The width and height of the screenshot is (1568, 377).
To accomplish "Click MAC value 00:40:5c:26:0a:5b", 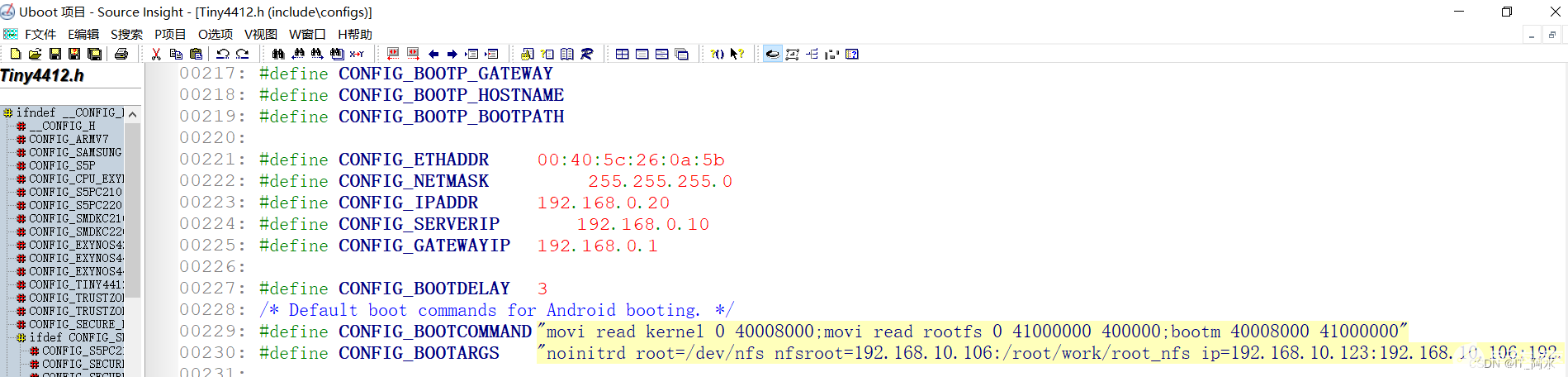I will [x=631, y=160].
